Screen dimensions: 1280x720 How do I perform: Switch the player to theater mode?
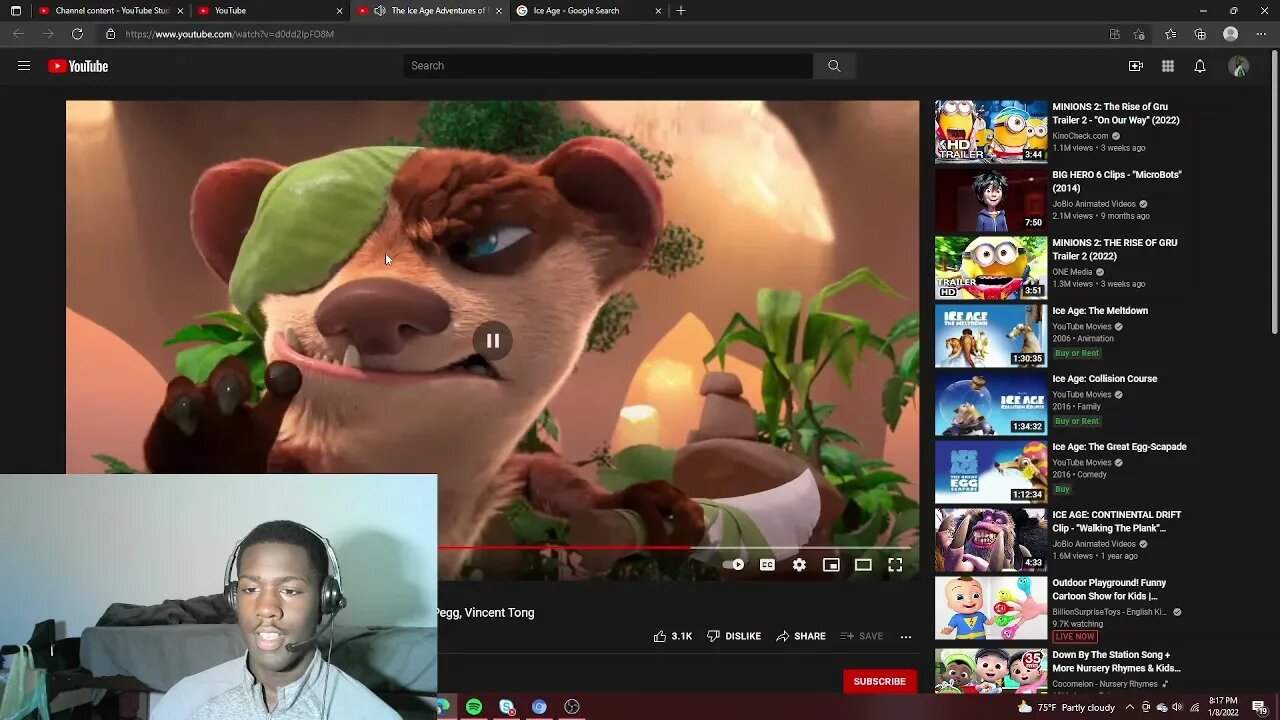[x=863, y=565]
